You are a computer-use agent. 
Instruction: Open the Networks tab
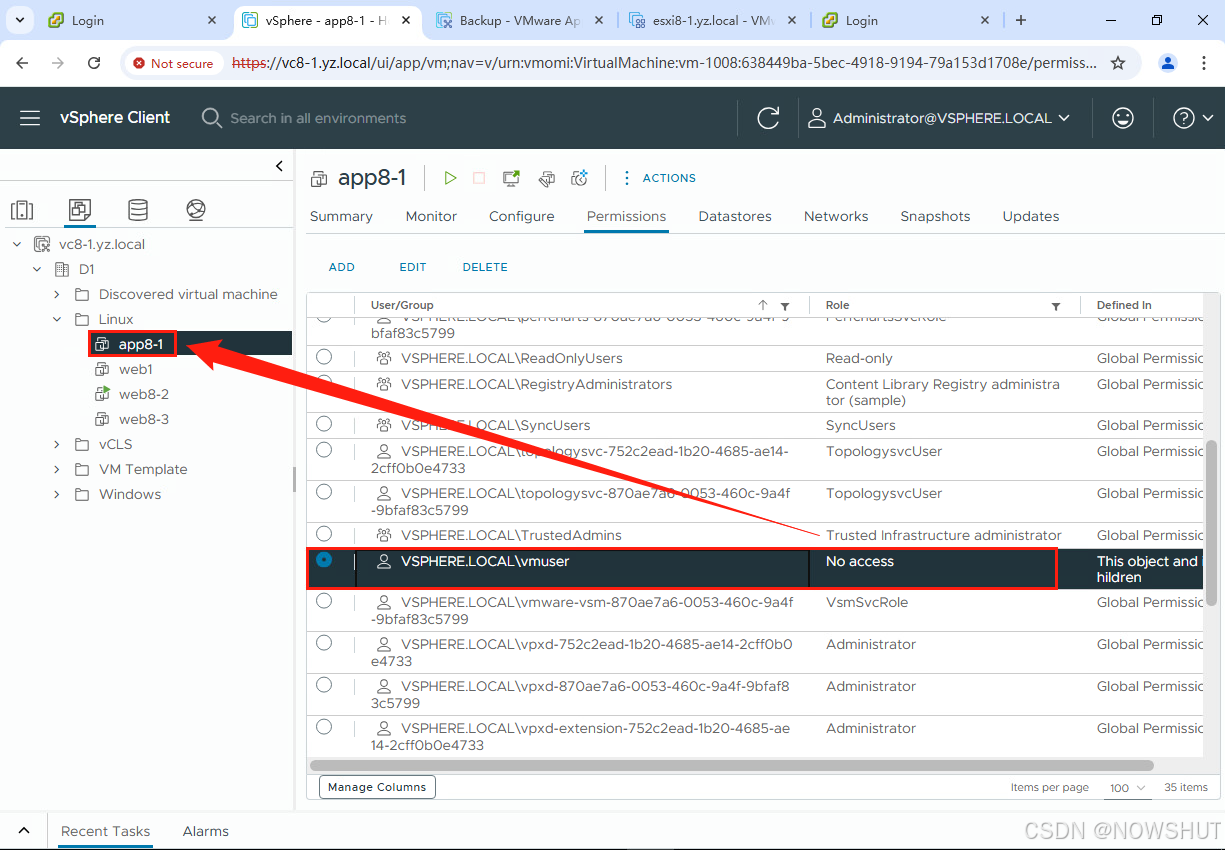pyautogui.click(x=836, y=216)
